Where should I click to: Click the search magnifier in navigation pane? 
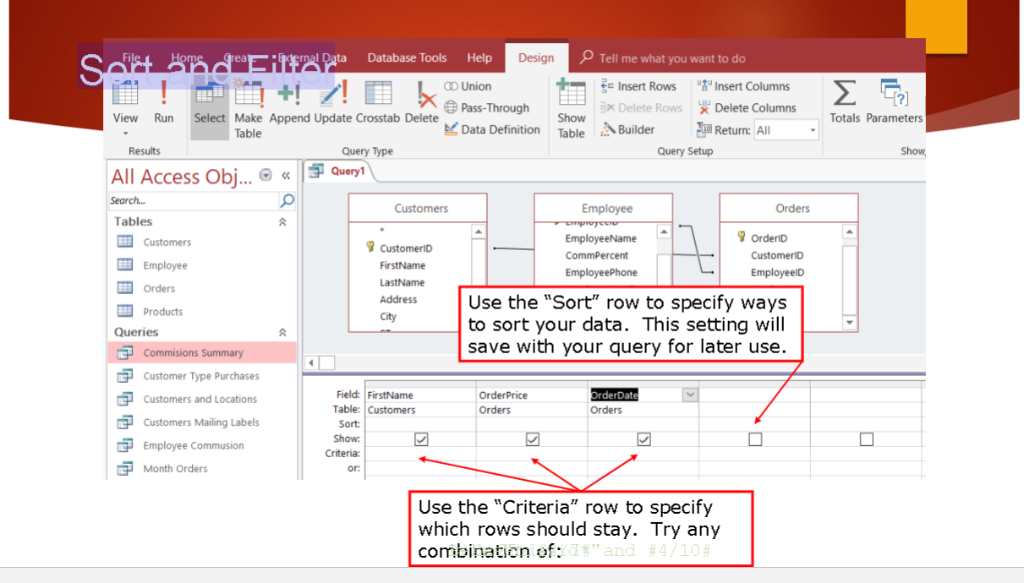(x=287, y=200)
